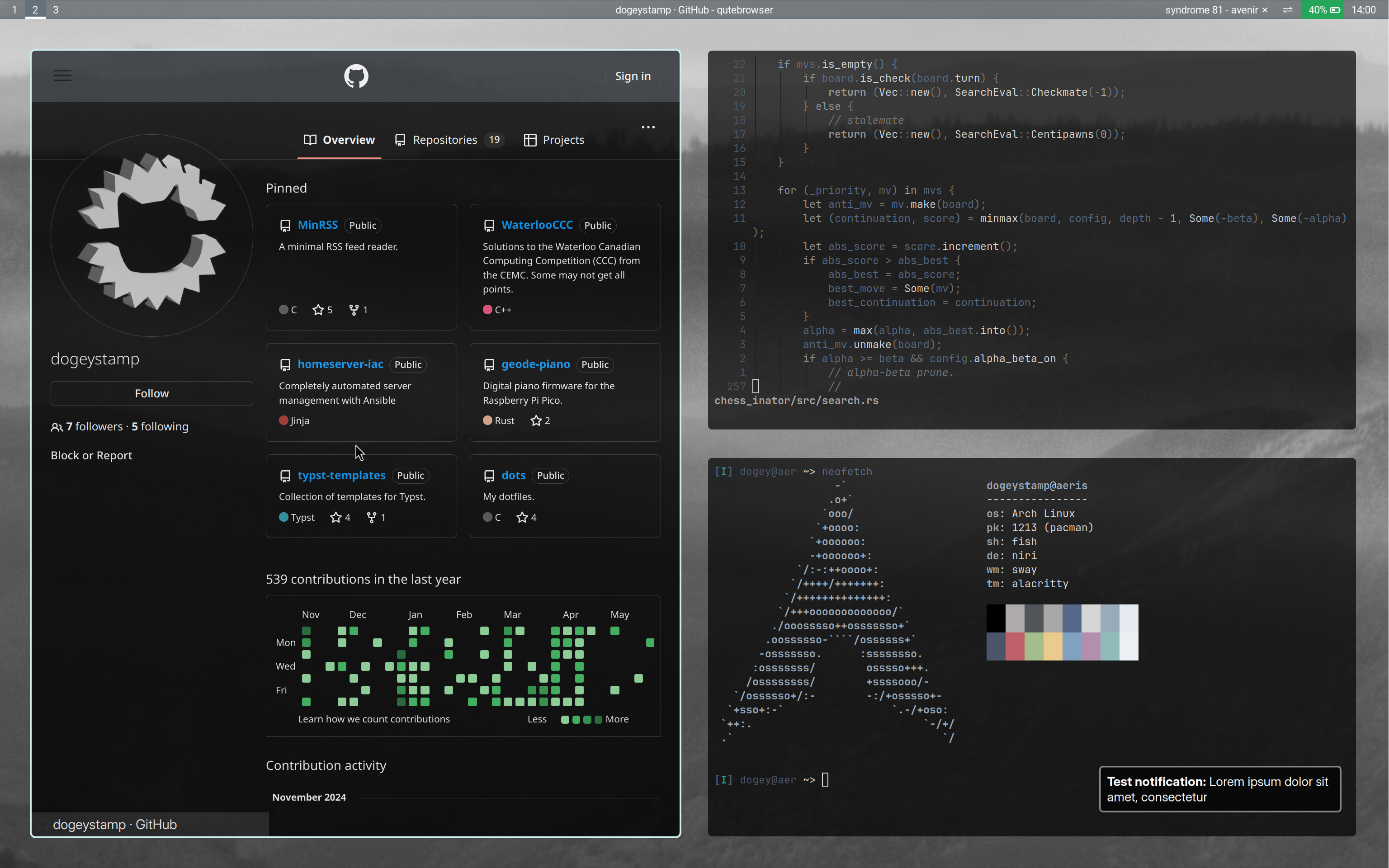Click the repo icon beside geode-piano
Screen dimensions: 1389x868
[489, 365]
